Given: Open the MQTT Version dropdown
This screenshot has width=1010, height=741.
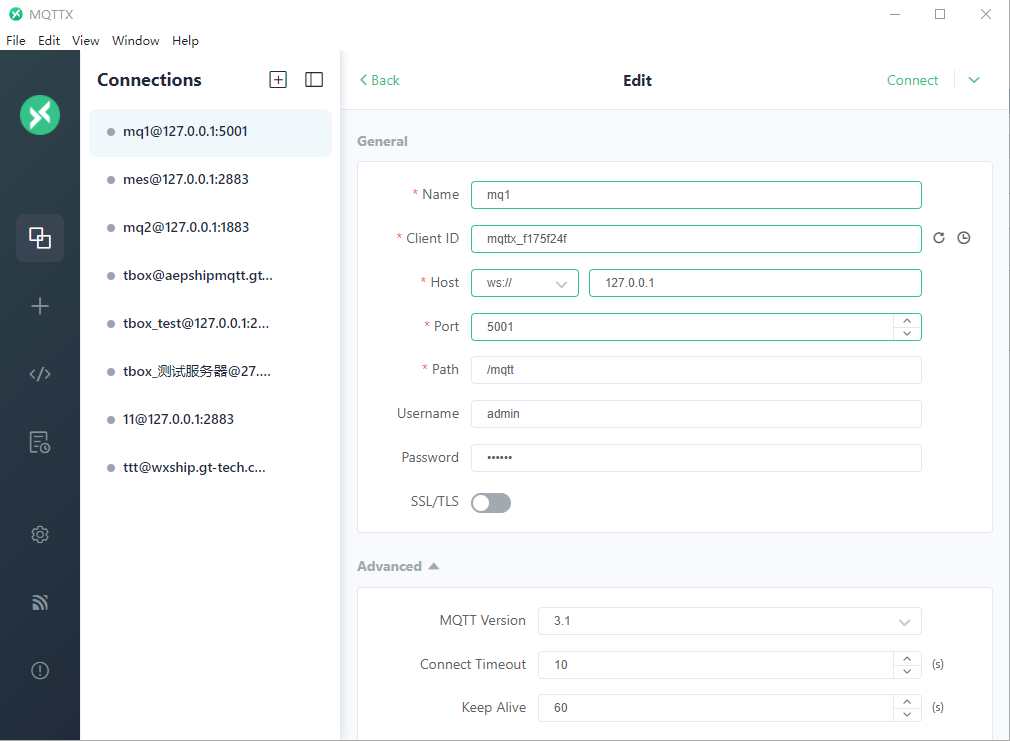Looking at the screenshot, I should (730, 621).
